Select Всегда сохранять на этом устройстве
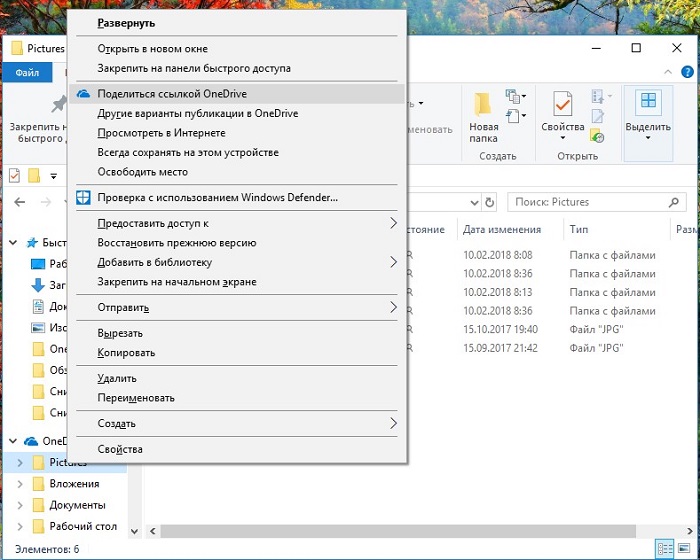This screenshot has width=700, height=560. click(x=188, y=153)
